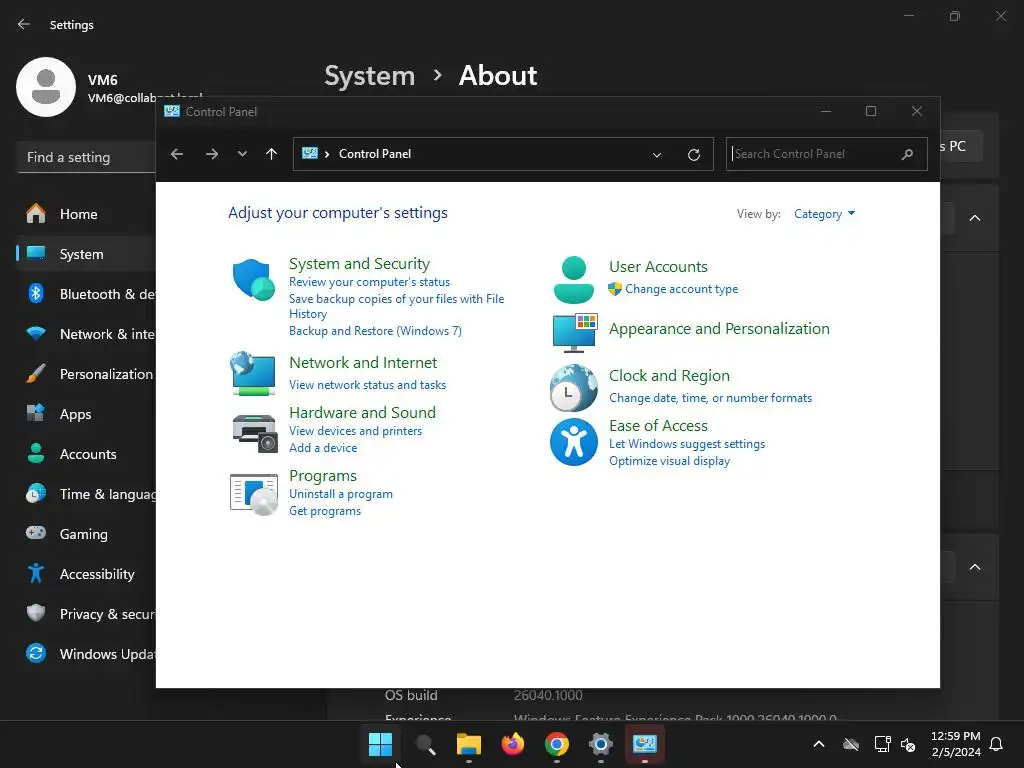Image resolution: width=1024 pixels, height=768 pixels.
Task: Open the taskbar clock and date
Action: (x=955, y=744)
